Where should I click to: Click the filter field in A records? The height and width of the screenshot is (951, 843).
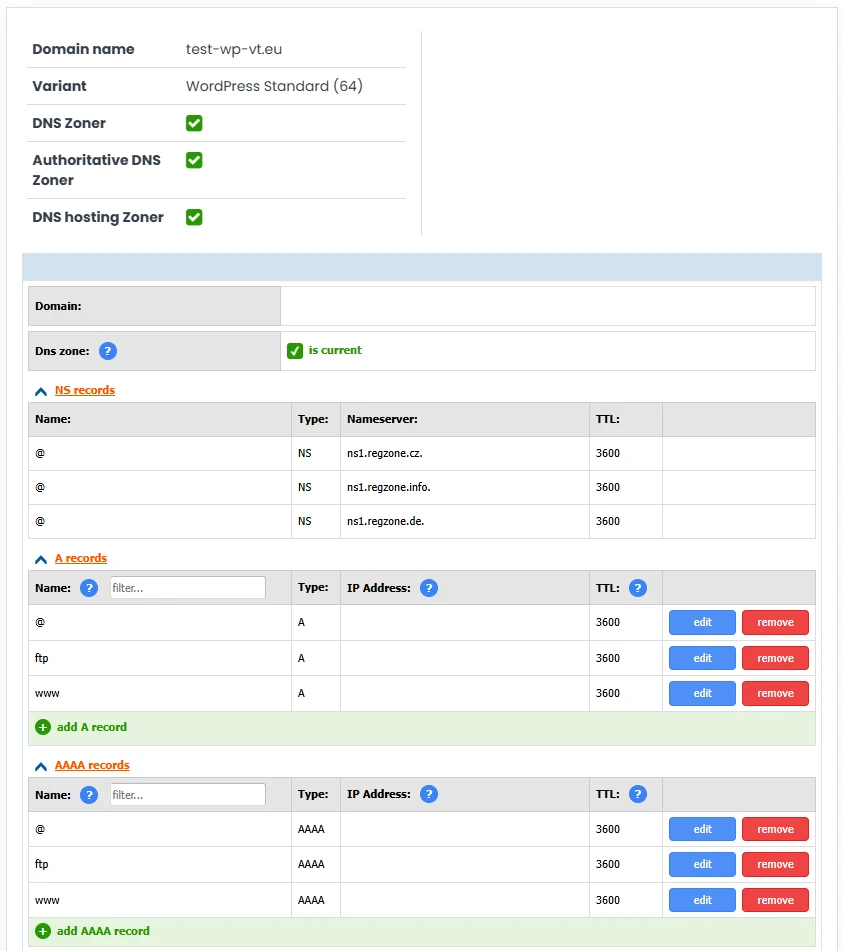[x=187, y=587]
